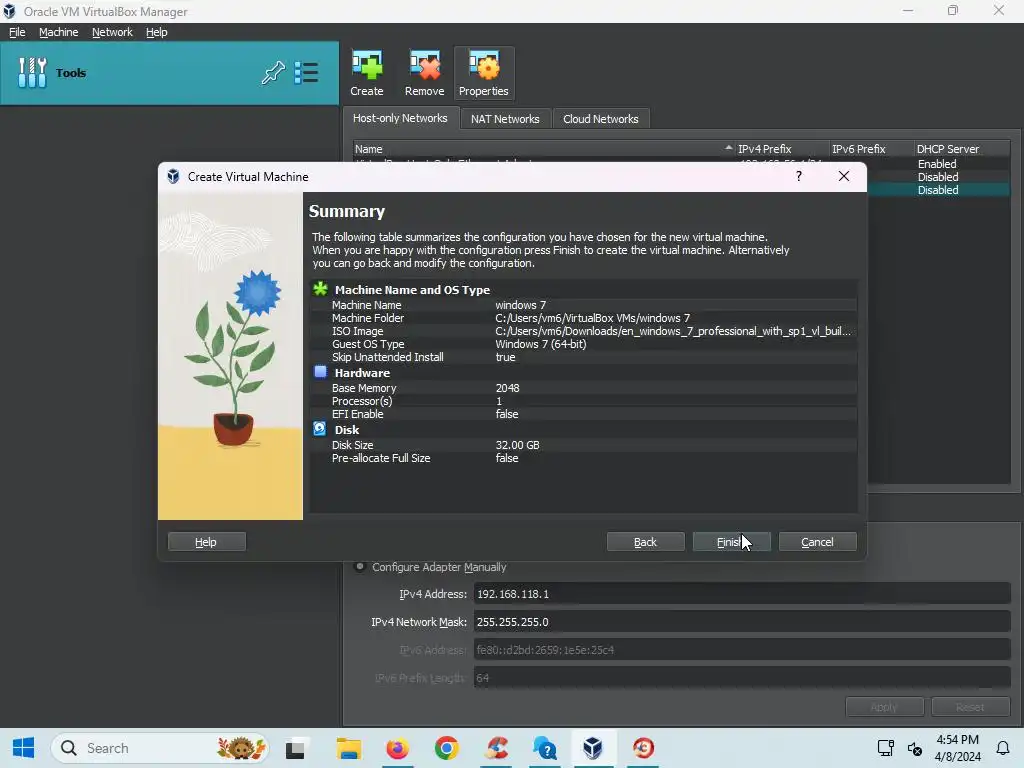The image size is (1024, 768).
Task: Click the IPv4 Network Mask field
Action: [742, 622]
